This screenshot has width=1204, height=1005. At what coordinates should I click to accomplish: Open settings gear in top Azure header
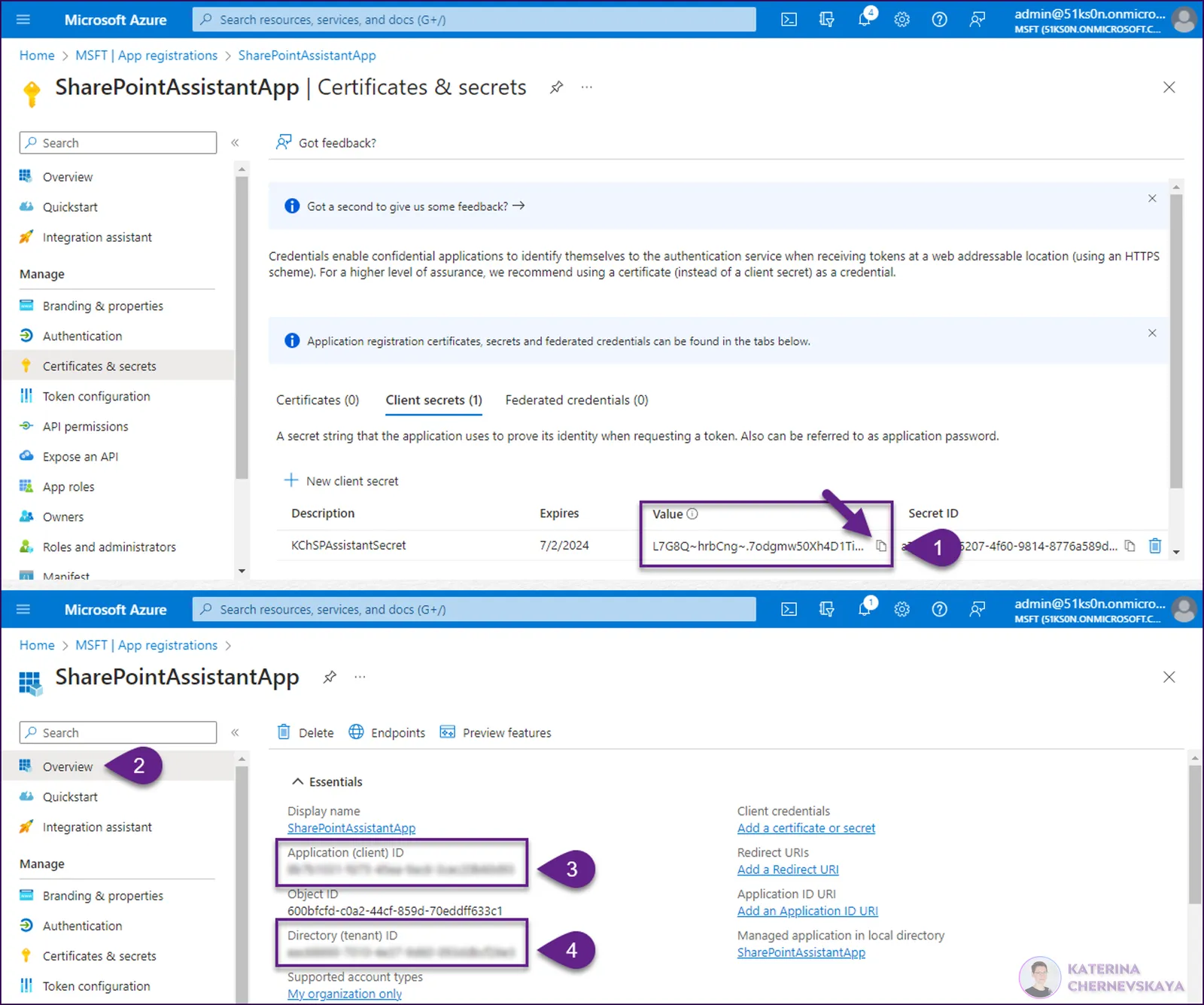click(x=901, y=20)
